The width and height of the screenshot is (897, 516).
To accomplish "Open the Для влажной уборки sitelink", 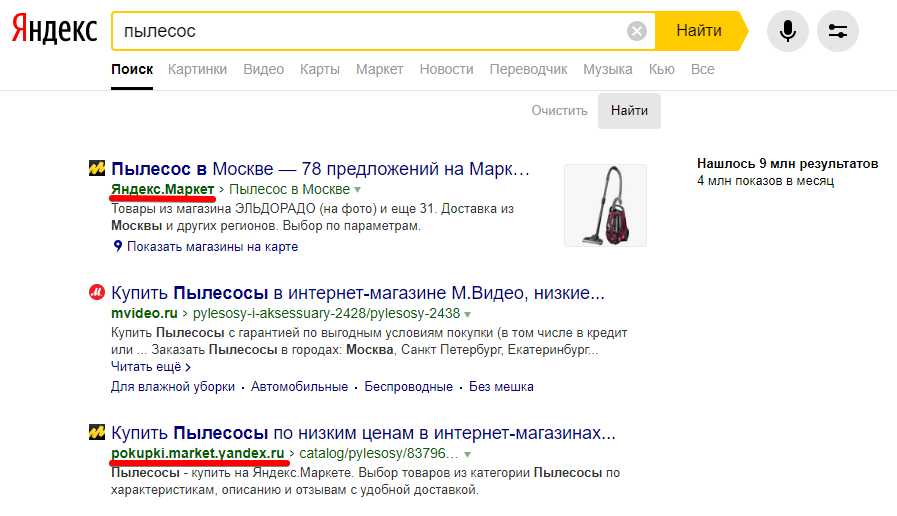I will tap(173, 387).
